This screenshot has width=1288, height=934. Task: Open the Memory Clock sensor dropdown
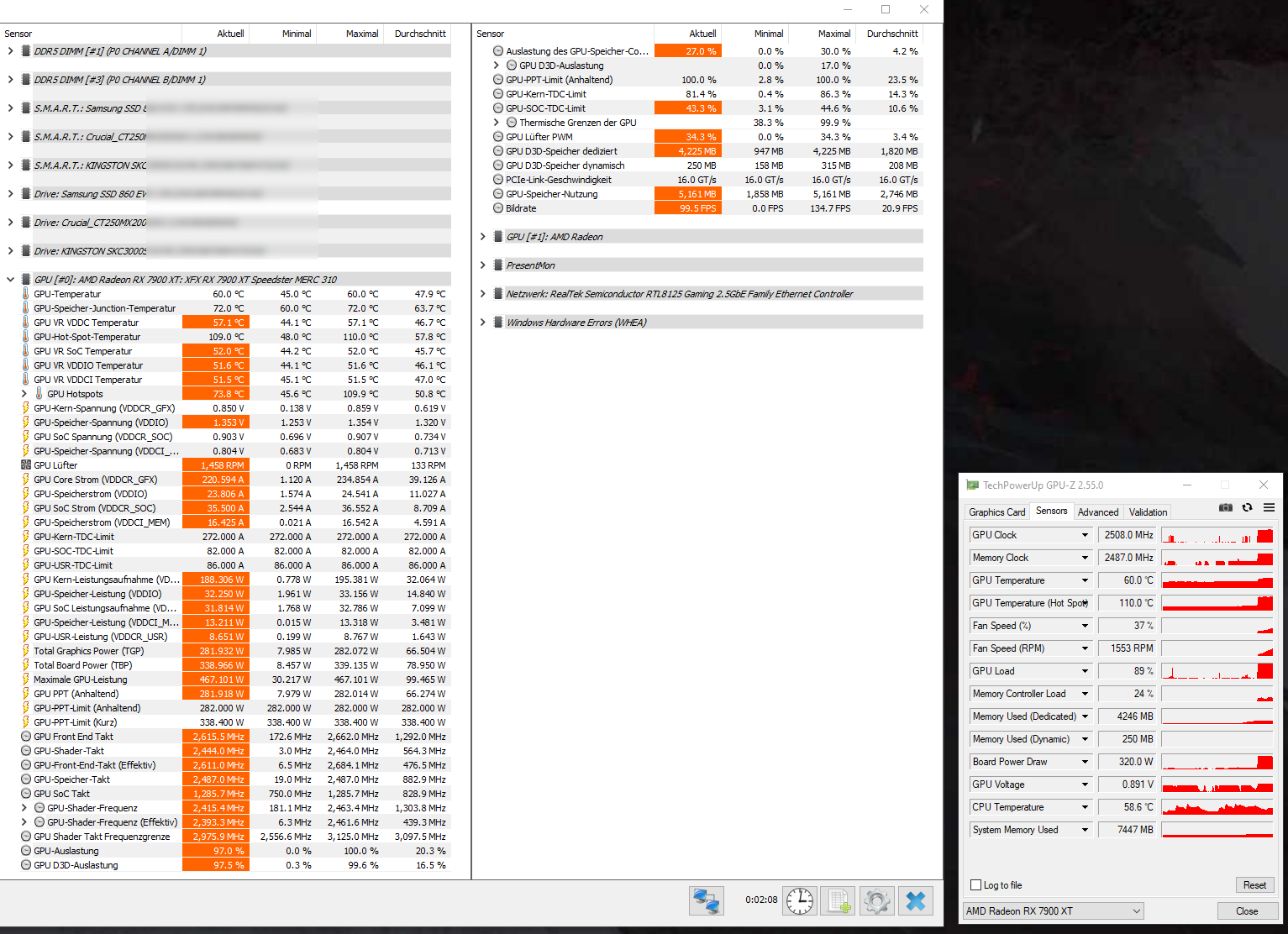pos(1085,558)
